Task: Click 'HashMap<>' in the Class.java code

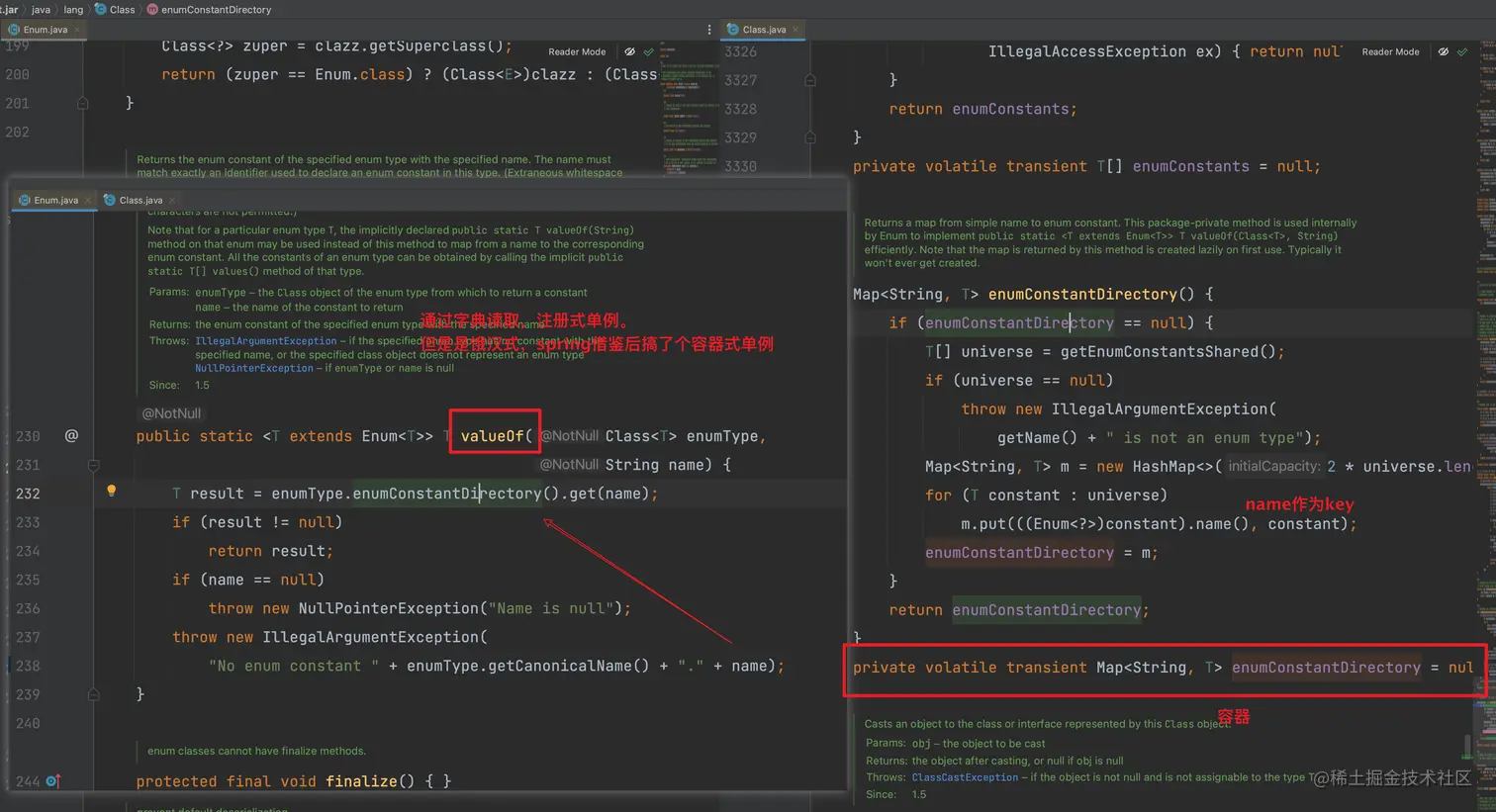Action: (x=1160, y=466)
